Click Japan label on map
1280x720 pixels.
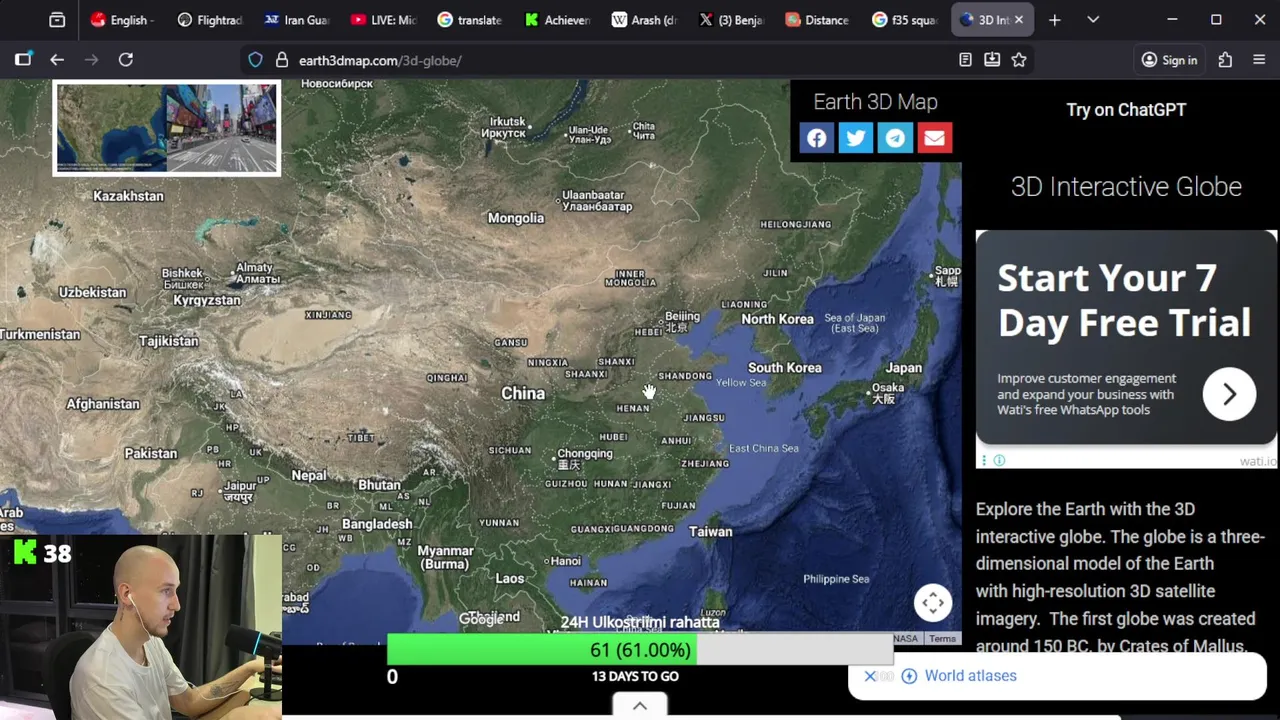903,368
